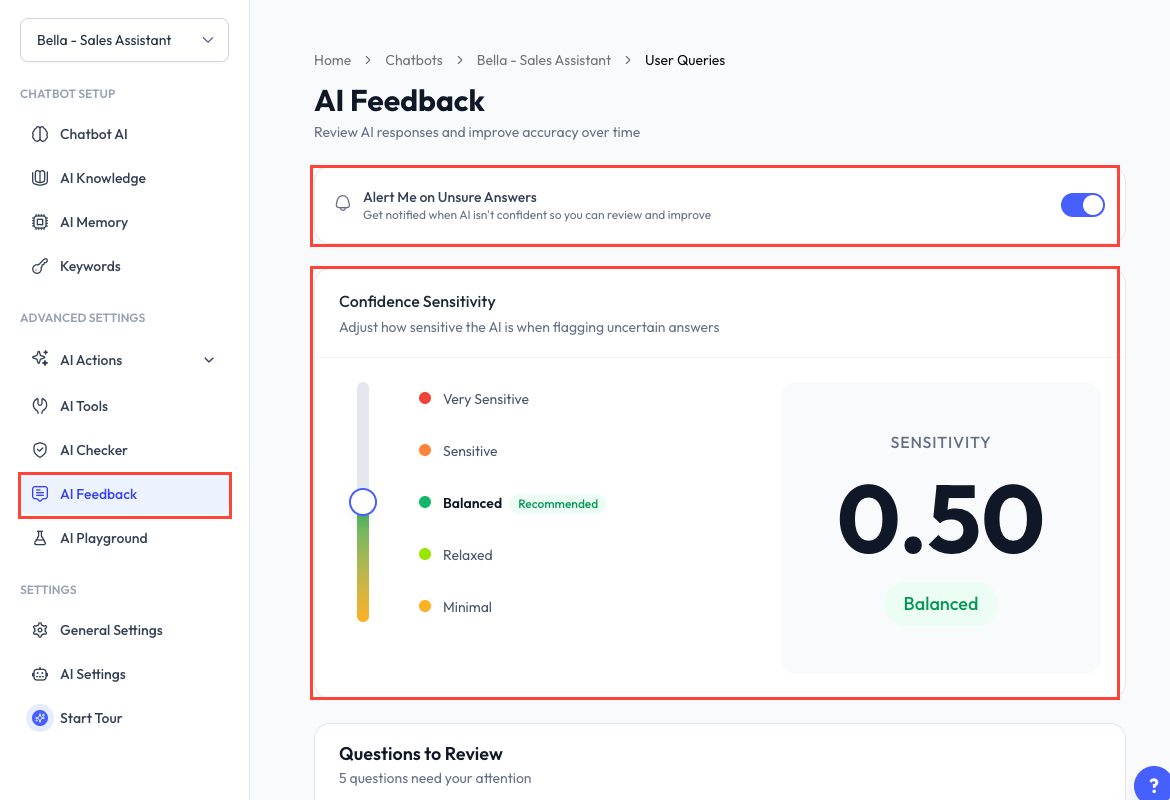Click the AI Settings robot icon
Image resolution: width=1170 pixels, height=800 pixels.
(x=40, y=674)
